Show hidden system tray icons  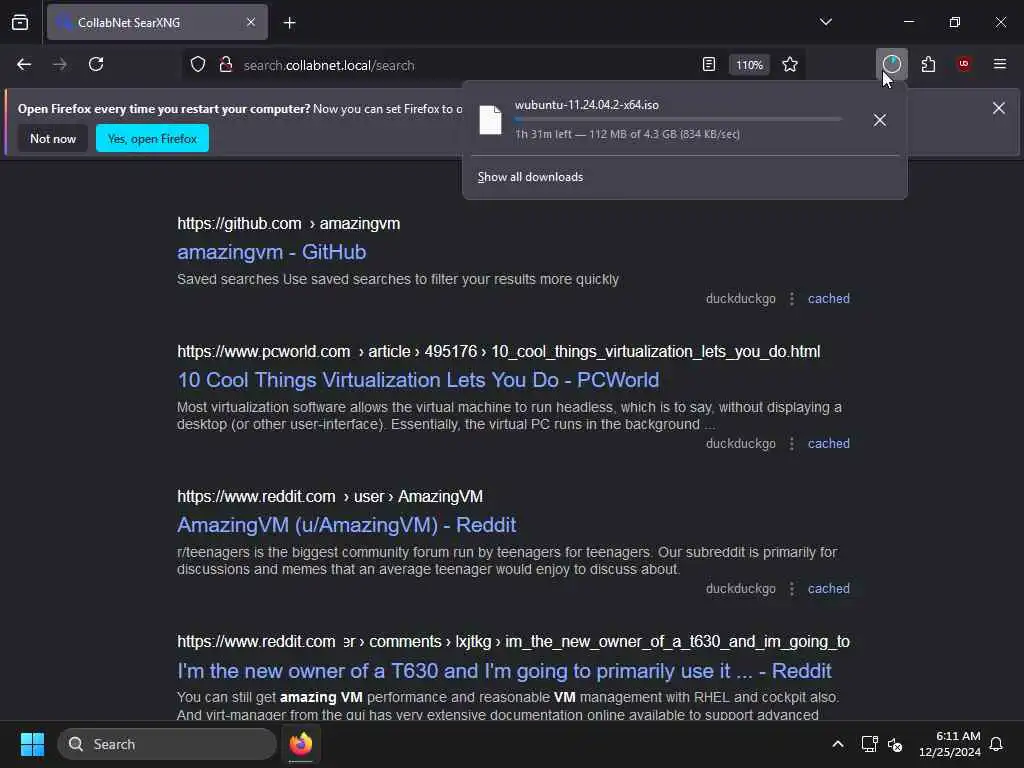(x=838, y=744)
